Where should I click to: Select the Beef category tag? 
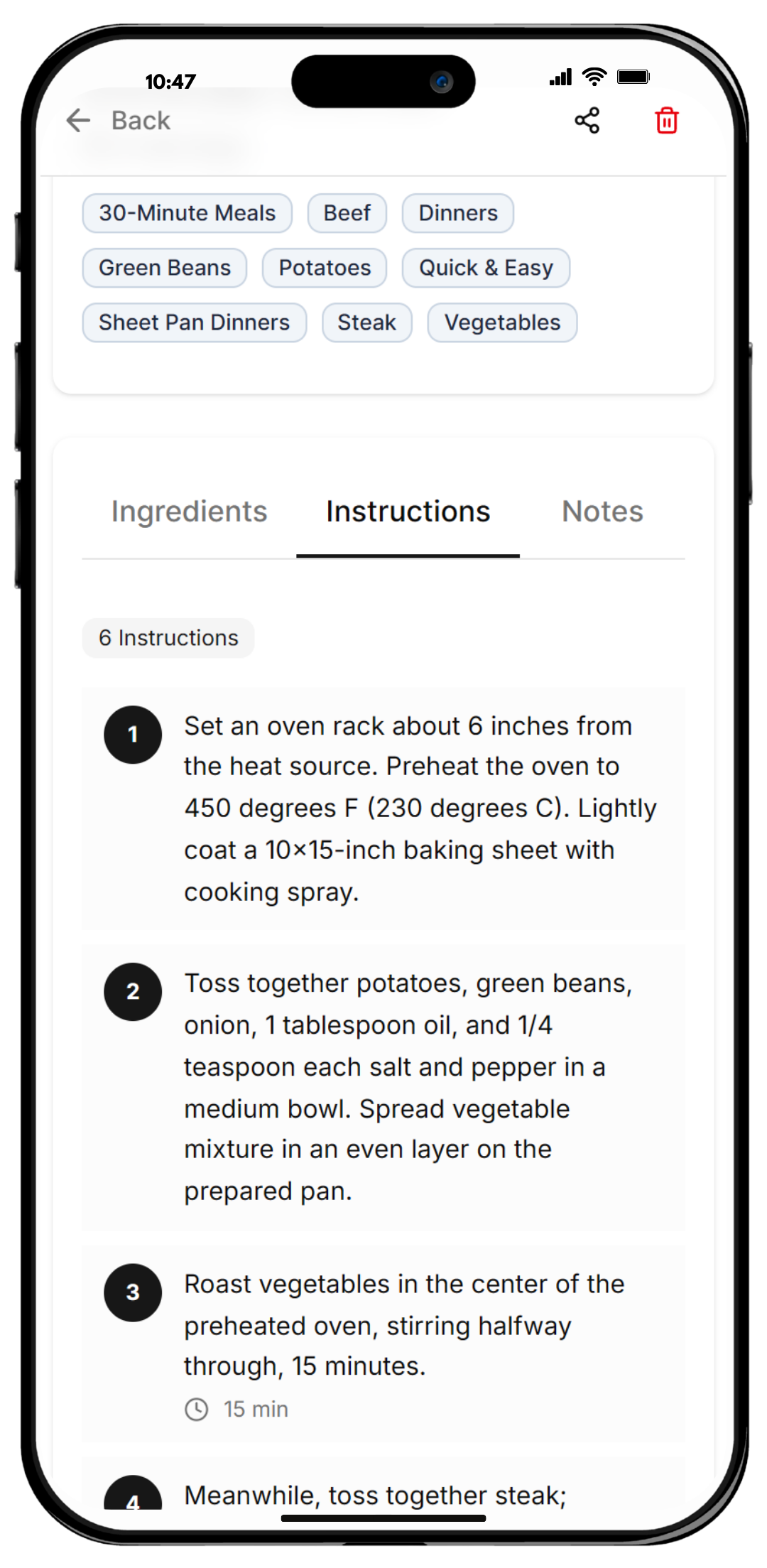[x=347, y=213]
